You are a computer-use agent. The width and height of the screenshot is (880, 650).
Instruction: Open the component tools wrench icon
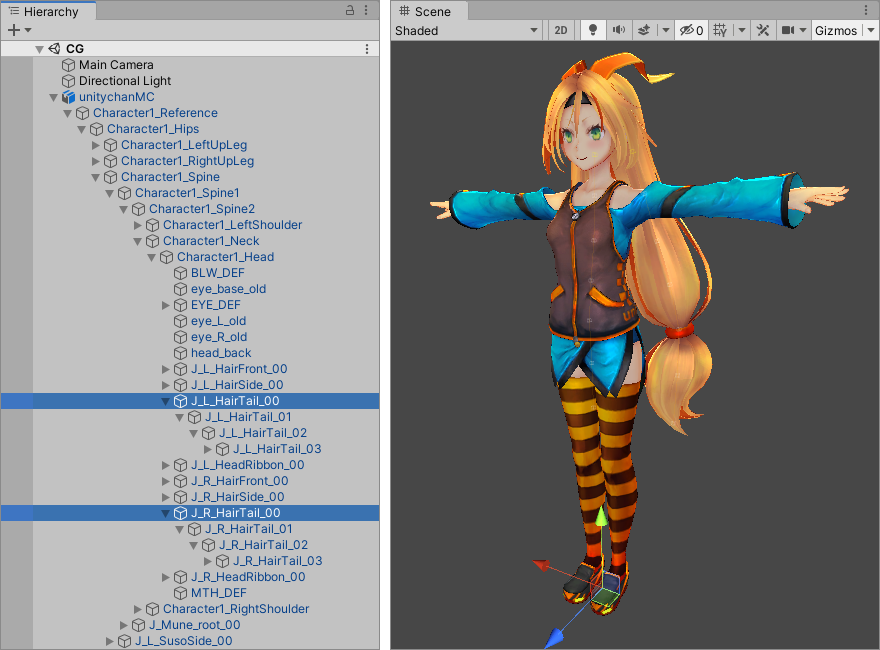[x=763, y=31]
